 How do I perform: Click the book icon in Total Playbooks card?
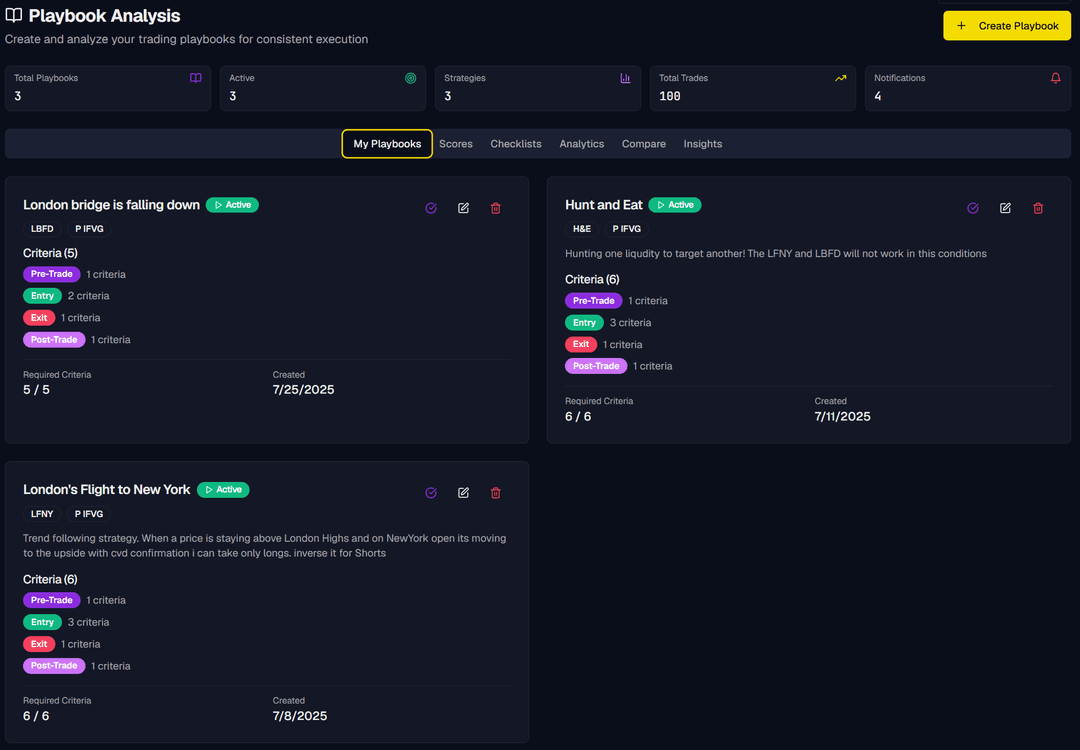point(196,78)
